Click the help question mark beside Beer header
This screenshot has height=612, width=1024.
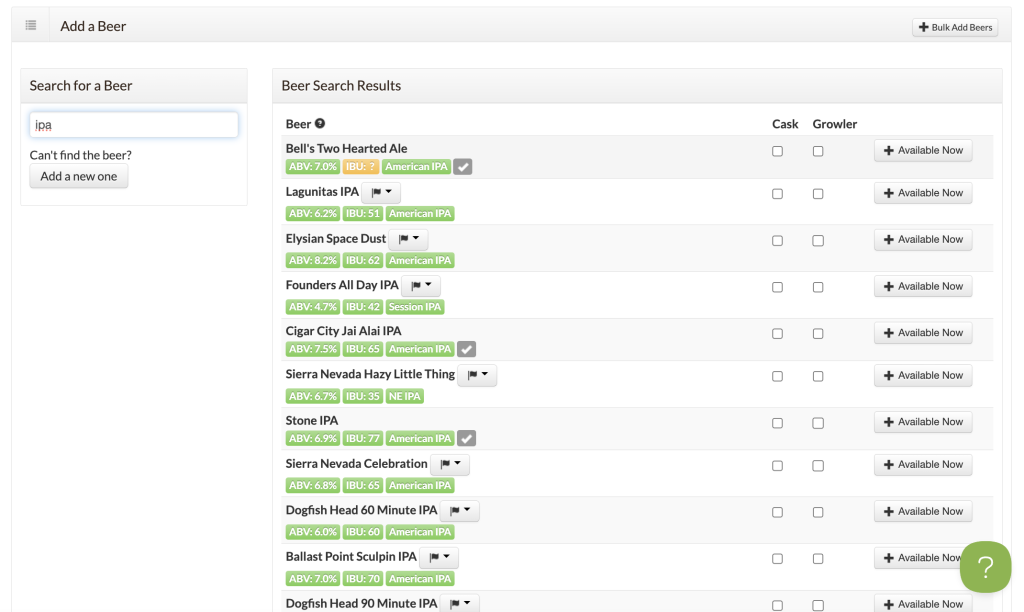320,124
